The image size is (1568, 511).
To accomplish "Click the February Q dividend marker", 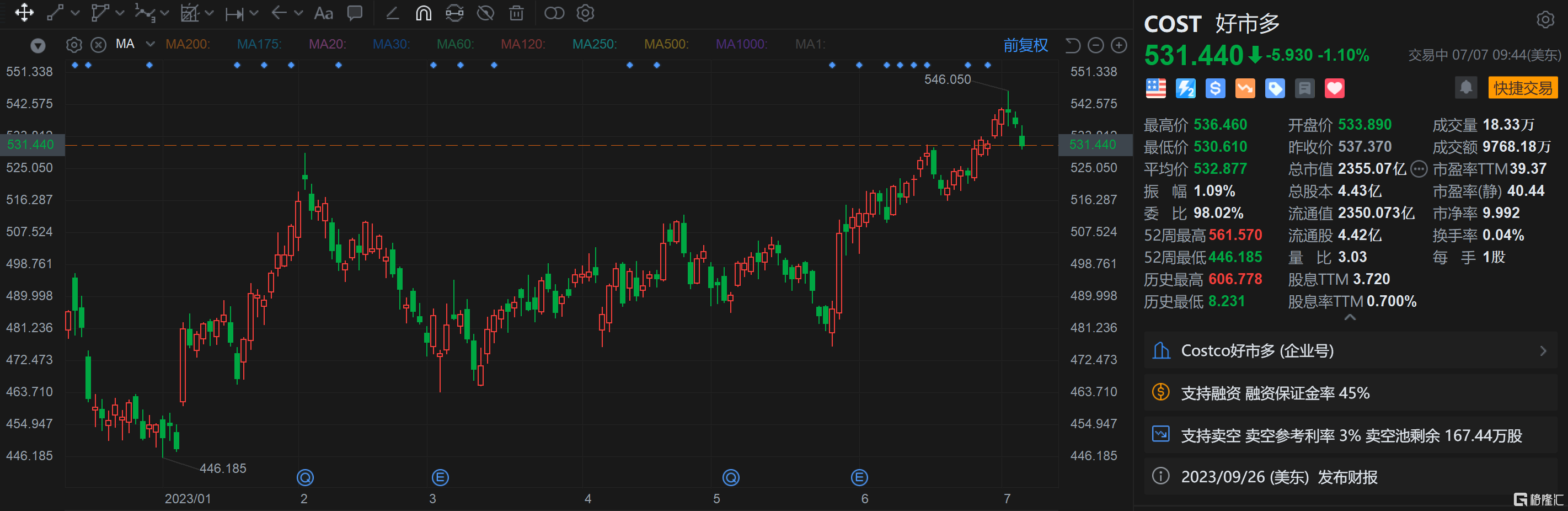I will [x=305, y=477].
